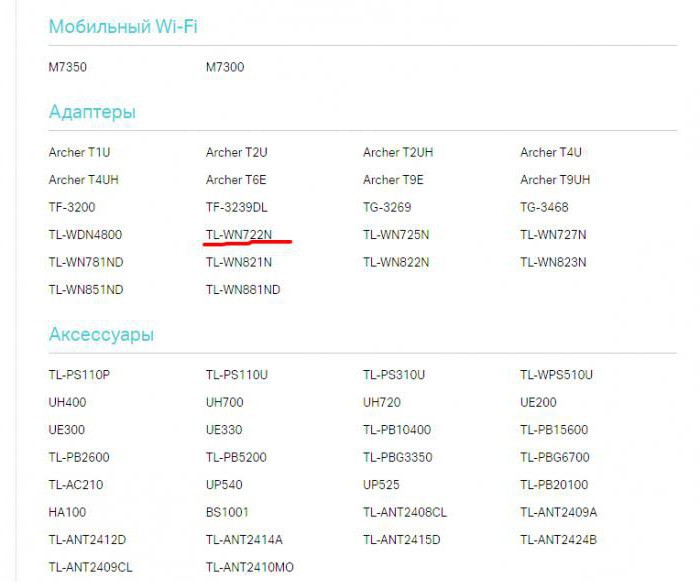The width and height of the screenshot is (700, 582).
Task: Click the Мобильный Wi-Fi section heading
Action: (x=123, y=26)
